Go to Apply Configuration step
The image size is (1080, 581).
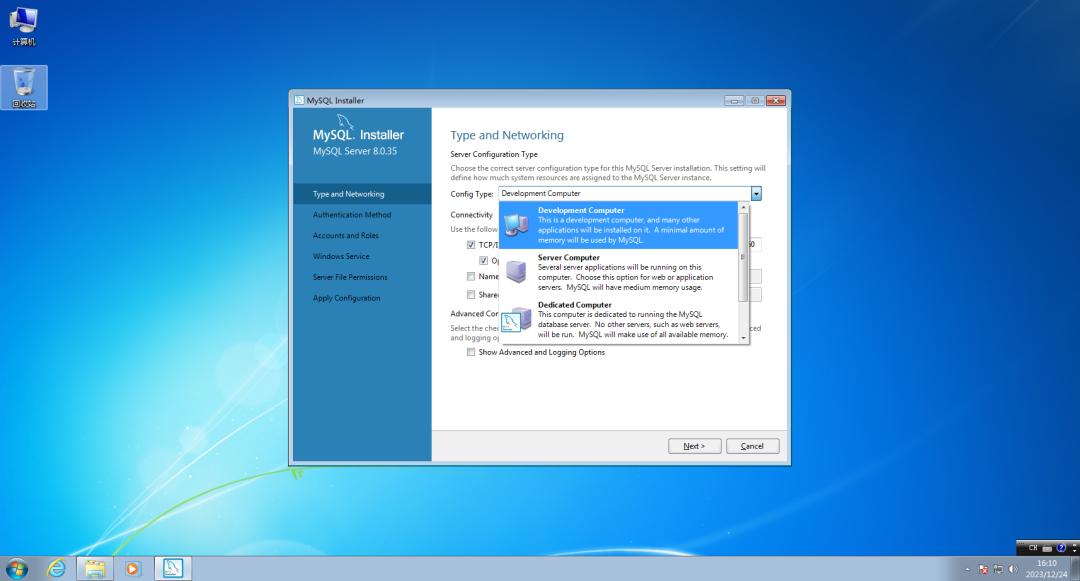click(x=346, y=298)
